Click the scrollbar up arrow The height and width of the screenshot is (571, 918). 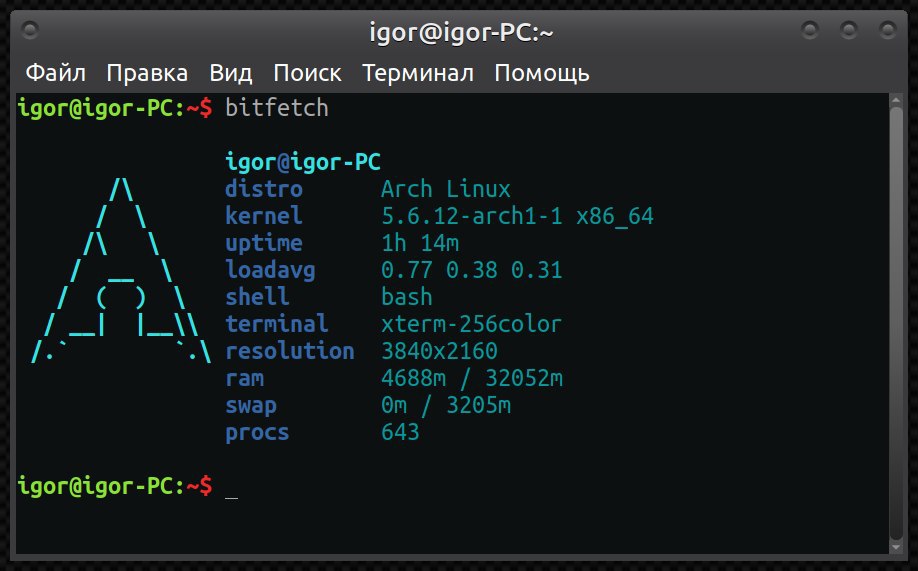[x=895, y=100]
